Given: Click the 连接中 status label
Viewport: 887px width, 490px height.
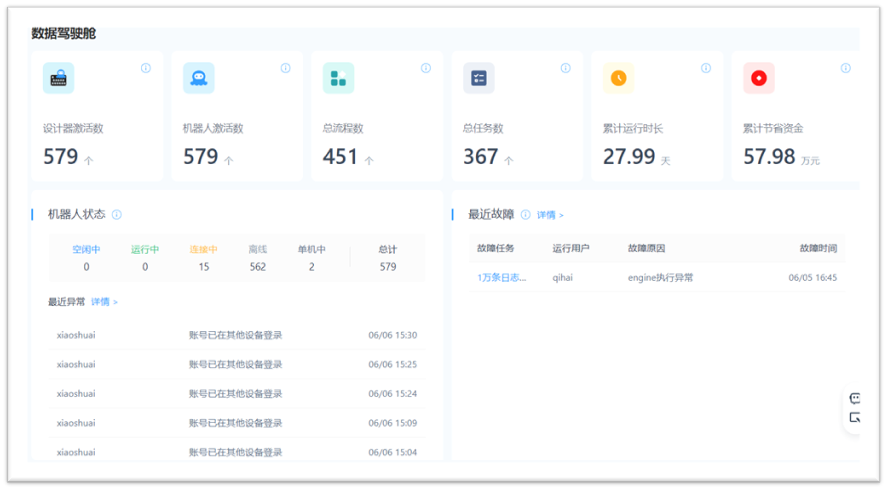Looking at the screenshot, I should [x=204, y=250].
